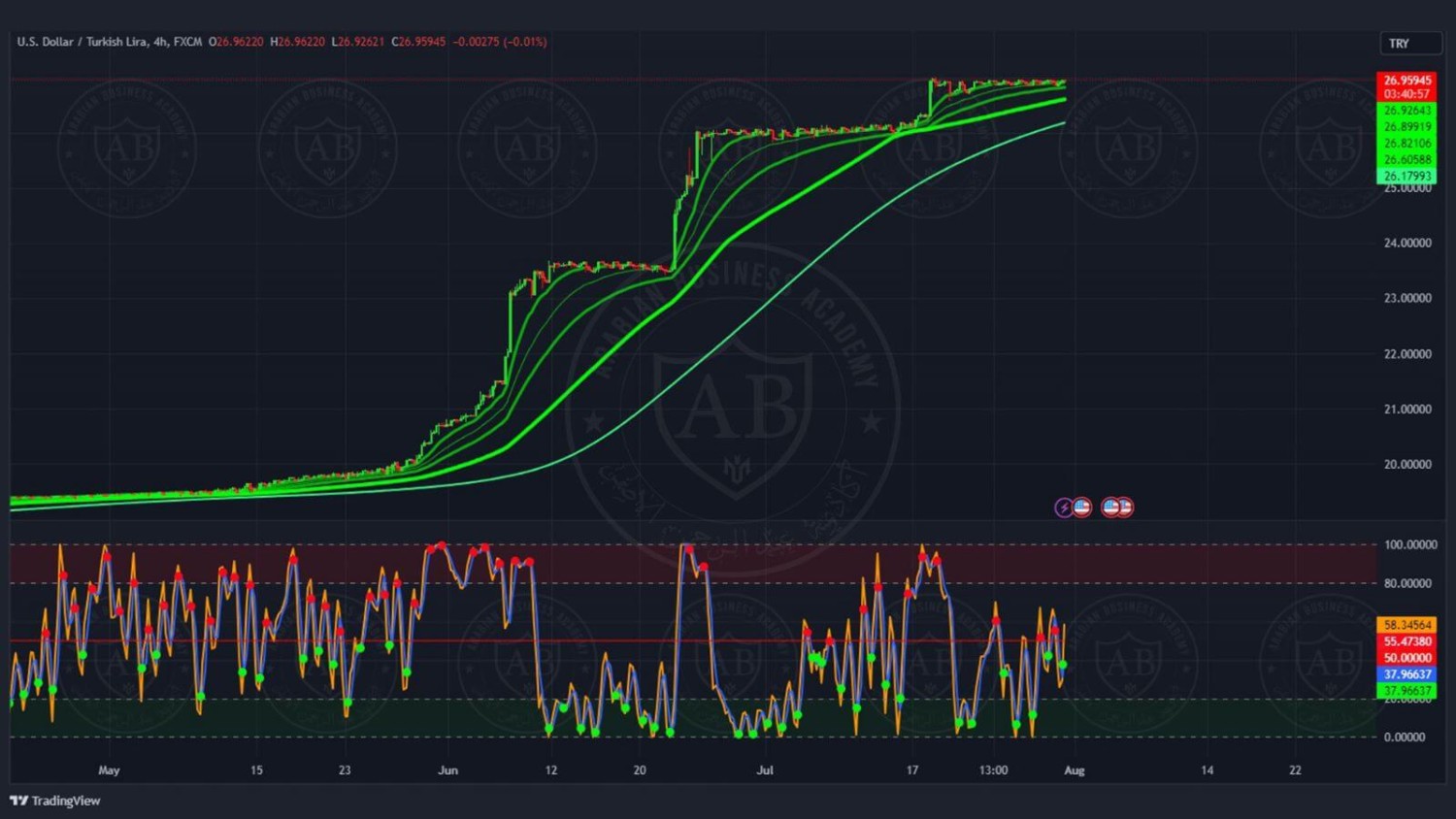The height and width of the screenshot is (819, 1456).
Task: Click the 15 date label on the time axis
Action: coord(256,770)
